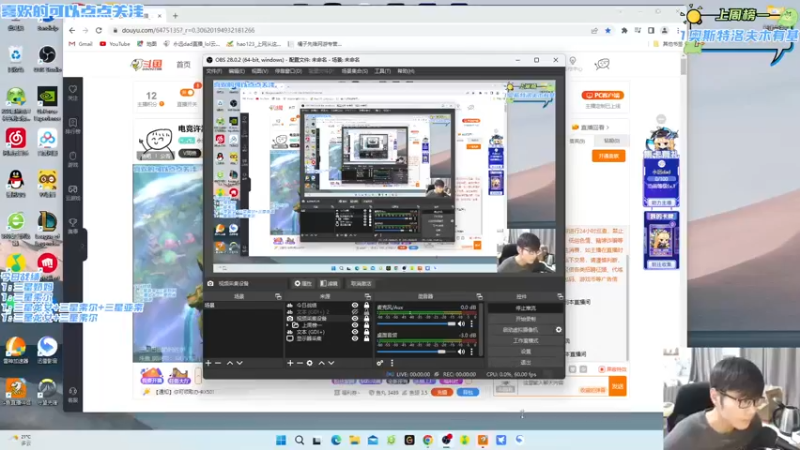Open OBS 文件(F) menu

tap(214, 71)
